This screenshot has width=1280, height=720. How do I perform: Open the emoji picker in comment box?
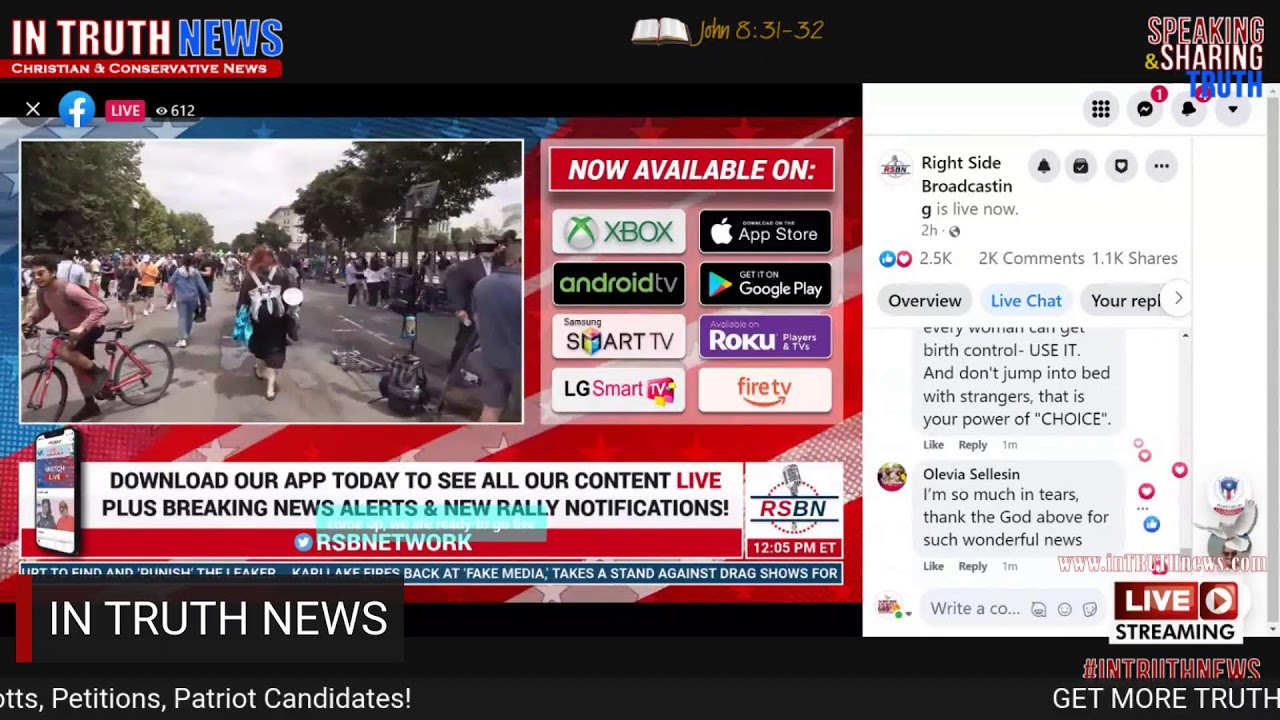coord(1065,608)
